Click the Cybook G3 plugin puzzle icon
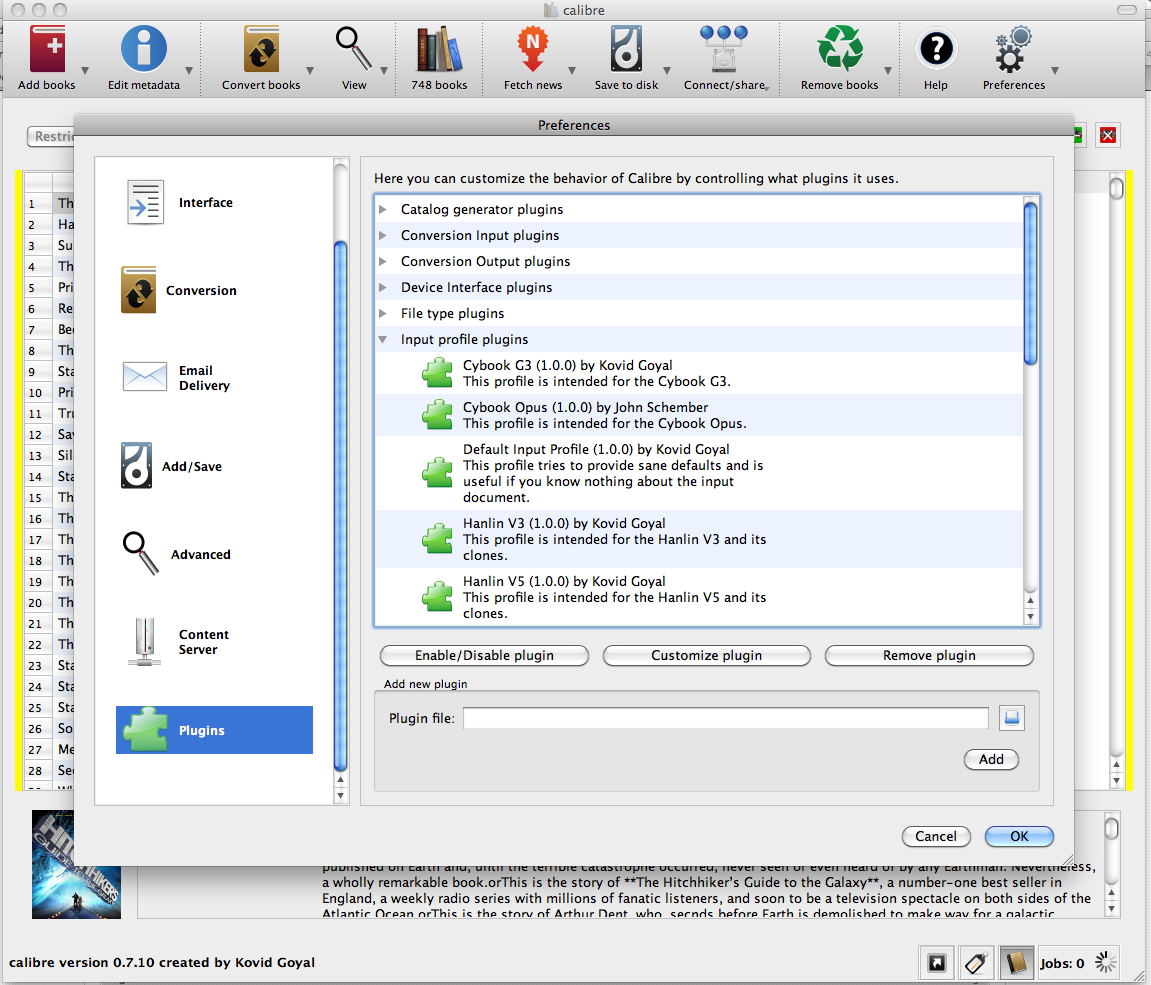 (x=437, y=373)
